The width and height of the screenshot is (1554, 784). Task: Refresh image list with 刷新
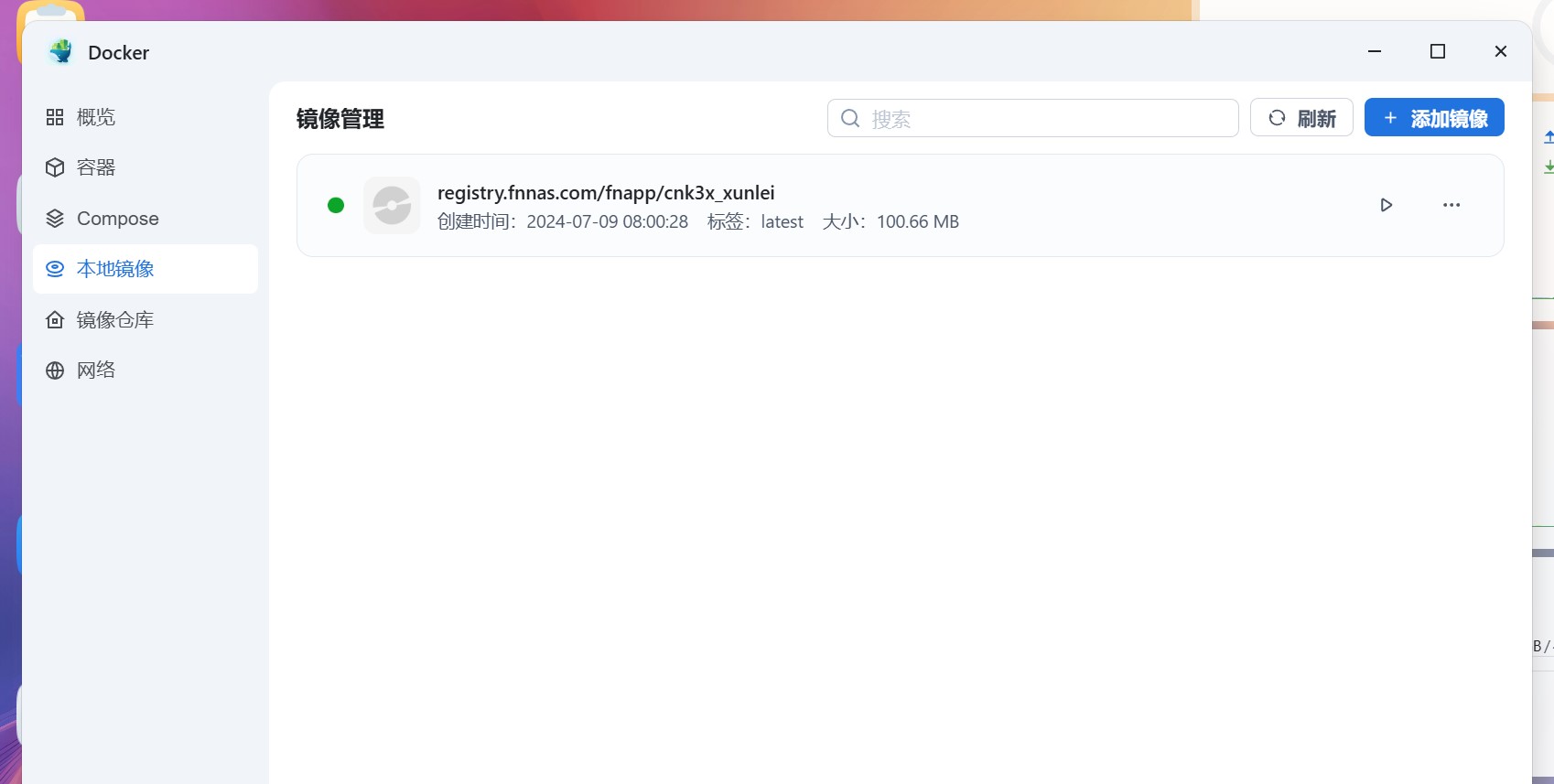point(1301,118)
